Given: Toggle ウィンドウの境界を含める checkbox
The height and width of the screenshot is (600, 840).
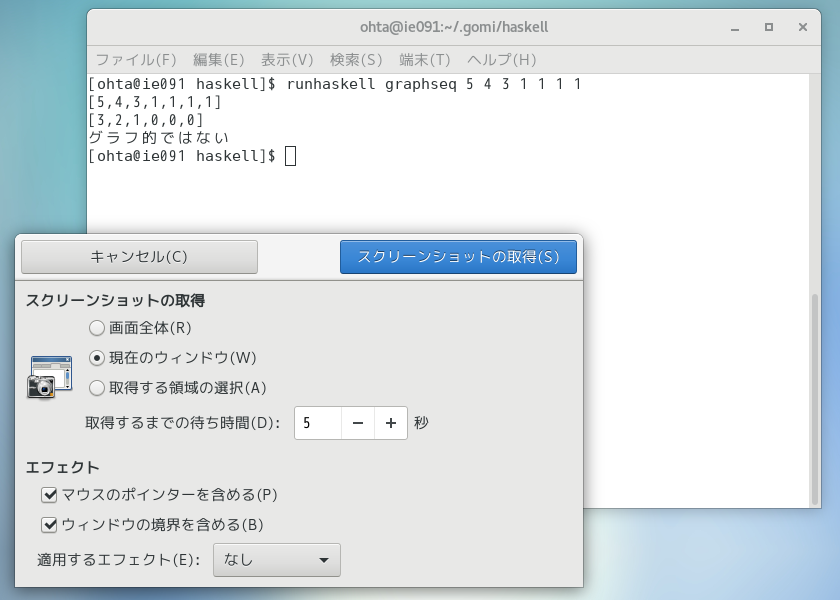Looking at the screenshot, I should [49, 524].
